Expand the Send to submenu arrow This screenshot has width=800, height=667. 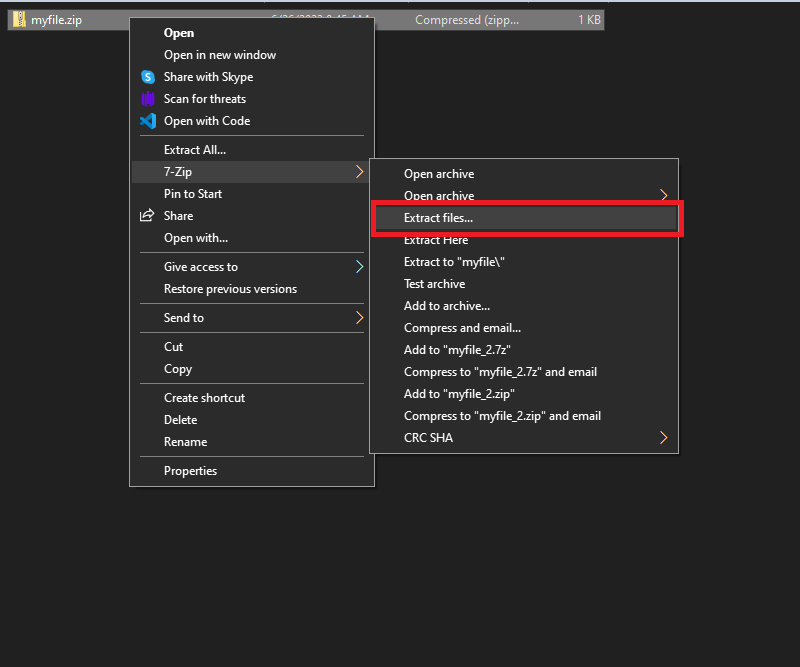[x=359, y=318]
